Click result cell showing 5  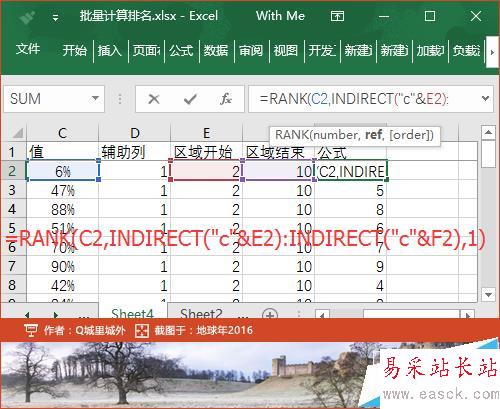click(x=350, y=191)
